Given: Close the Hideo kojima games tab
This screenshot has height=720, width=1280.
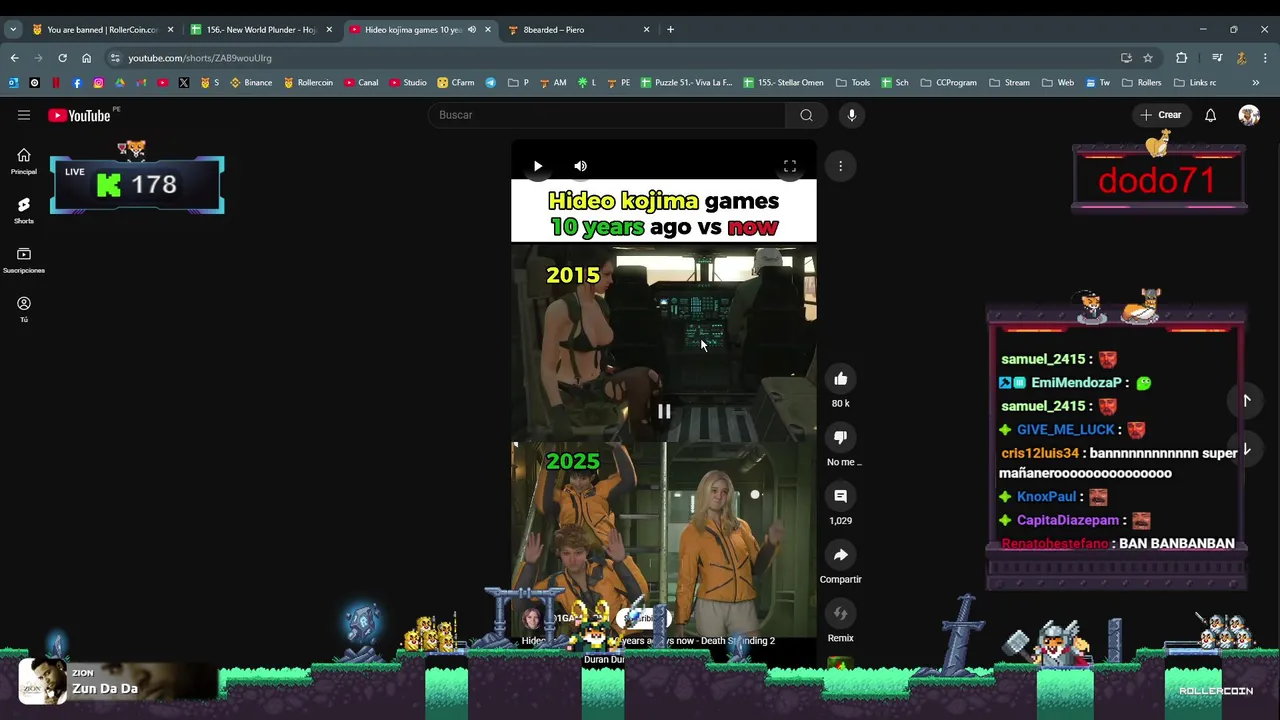Looking at the screenshot, I should pyautogui.click(x=488, y=30).
